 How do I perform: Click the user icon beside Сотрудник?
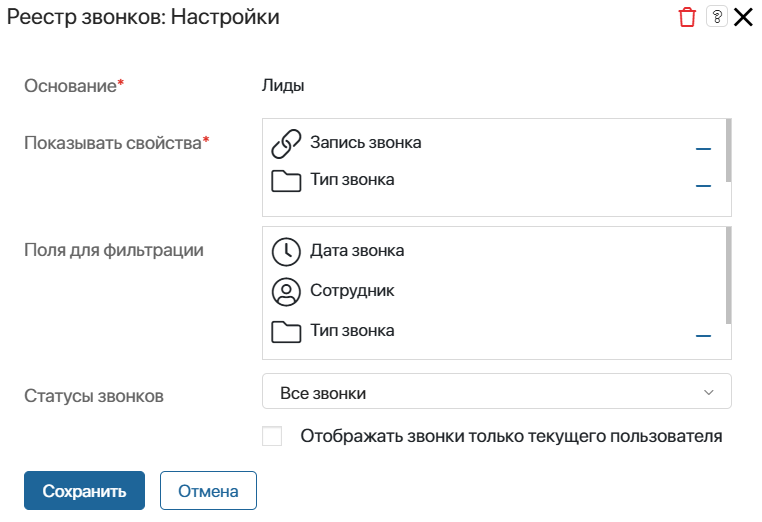(286, 292)
